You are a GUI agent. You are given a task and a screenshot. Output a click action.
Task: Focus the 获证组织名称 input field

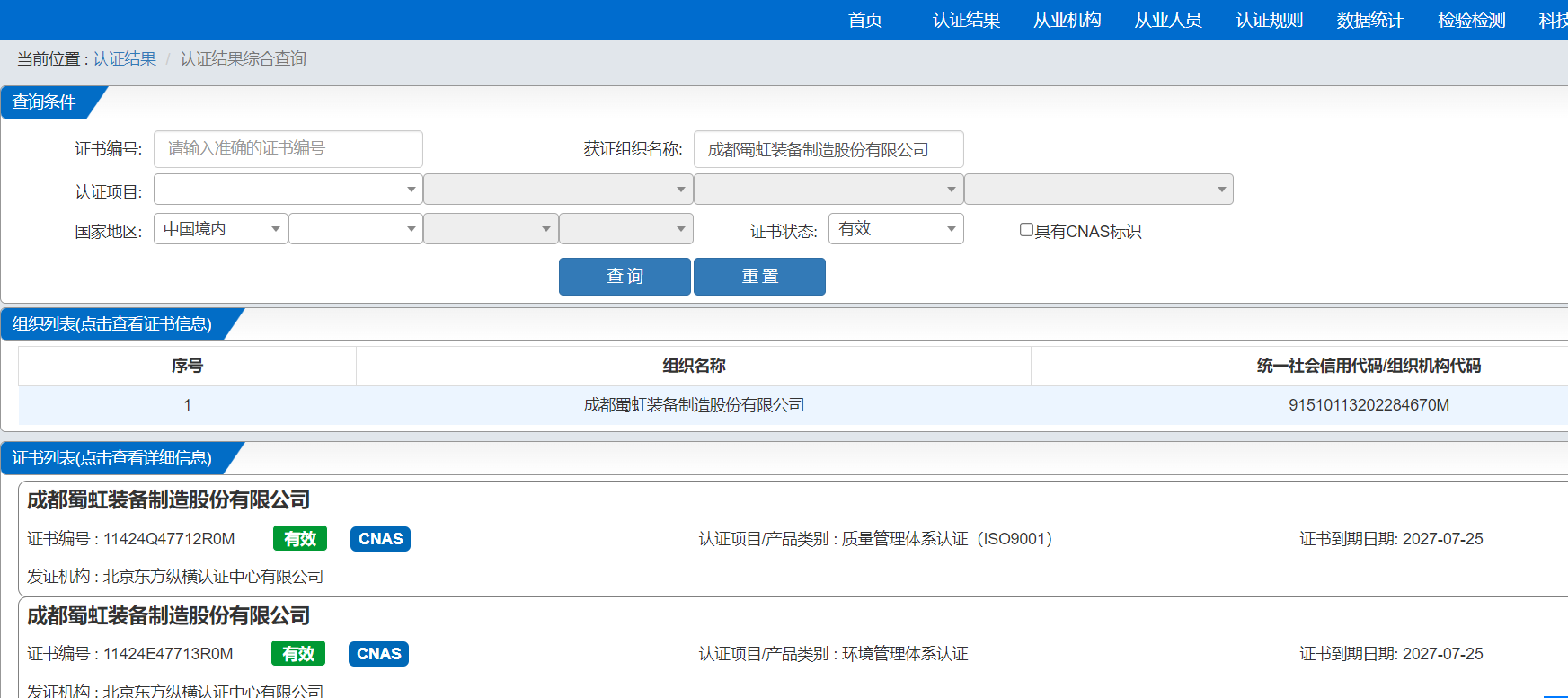tap(828, 149)
